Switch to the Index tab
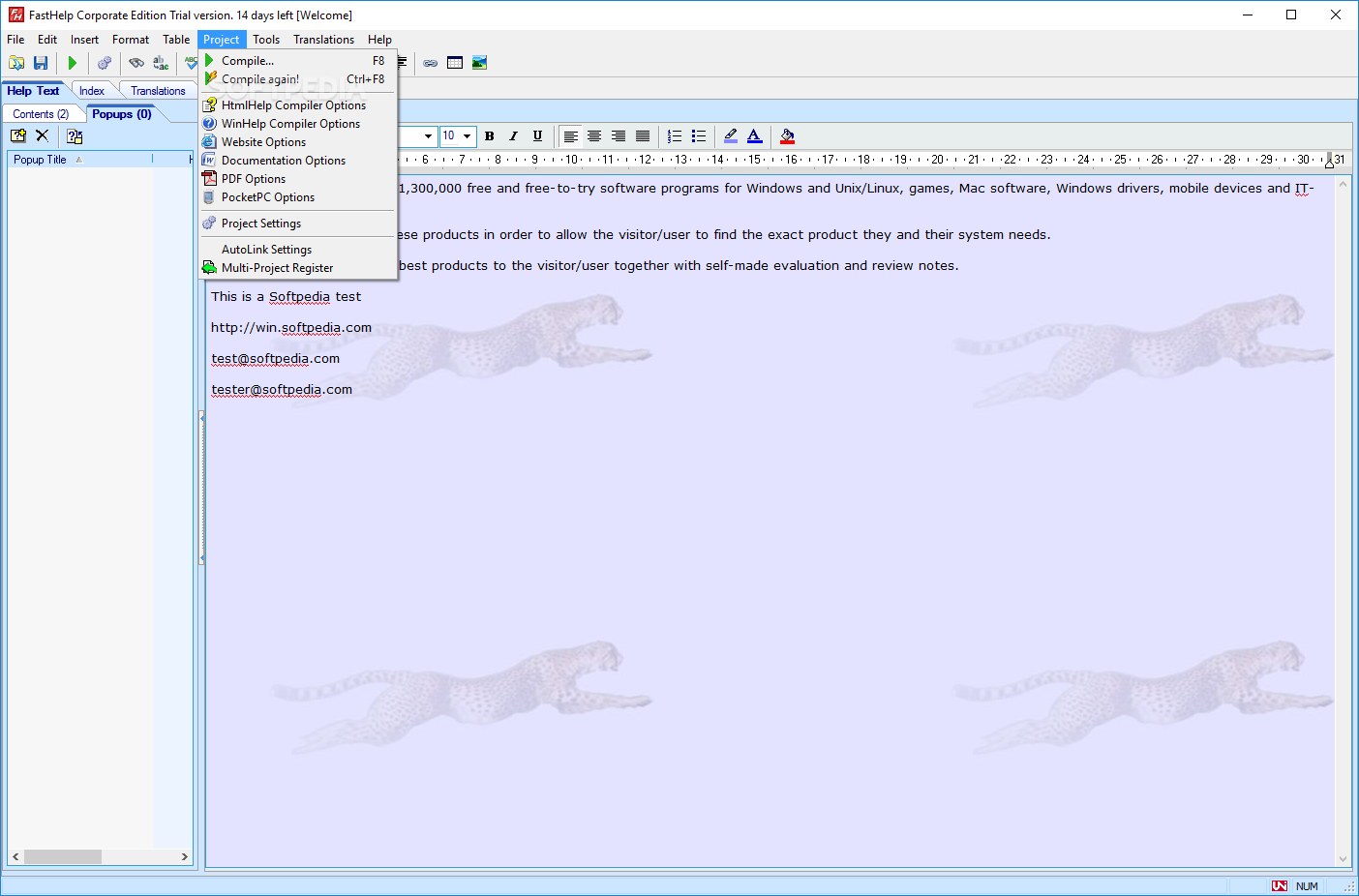1359x896 pixels. (92, 91)
